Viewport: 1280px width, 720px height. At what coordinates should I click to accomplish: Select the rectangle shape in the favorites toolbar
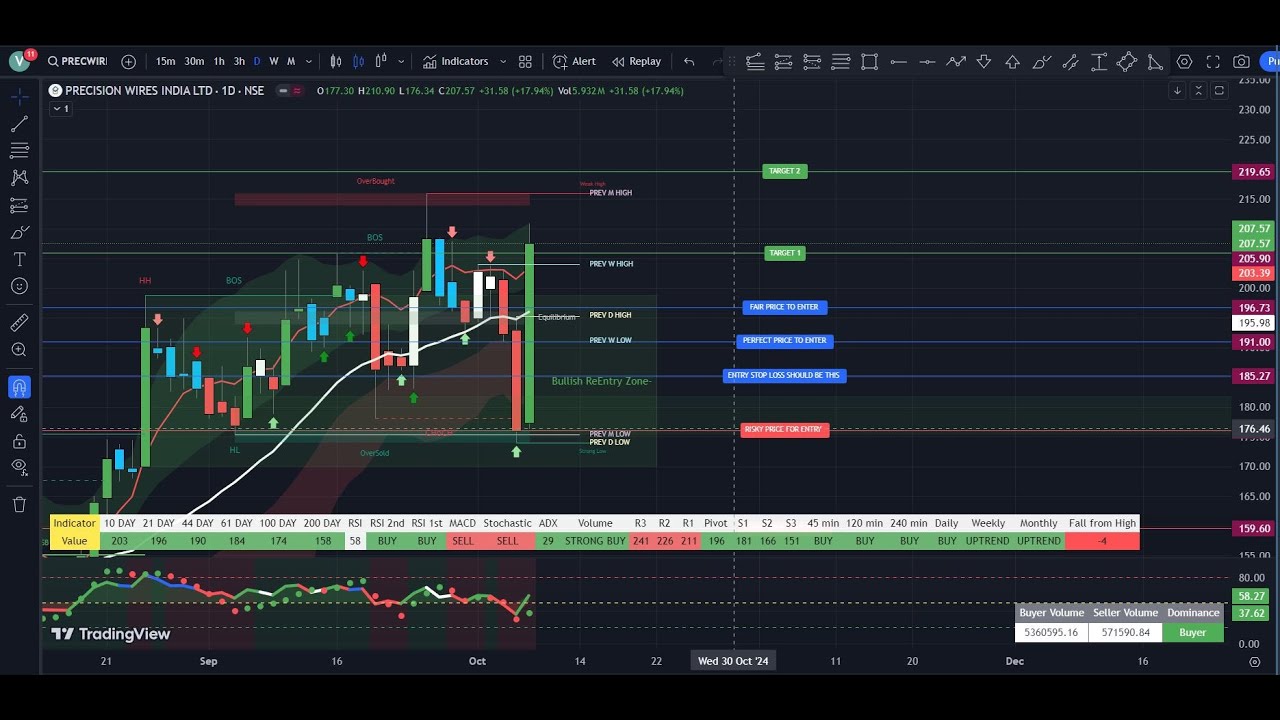pos(869,61)
